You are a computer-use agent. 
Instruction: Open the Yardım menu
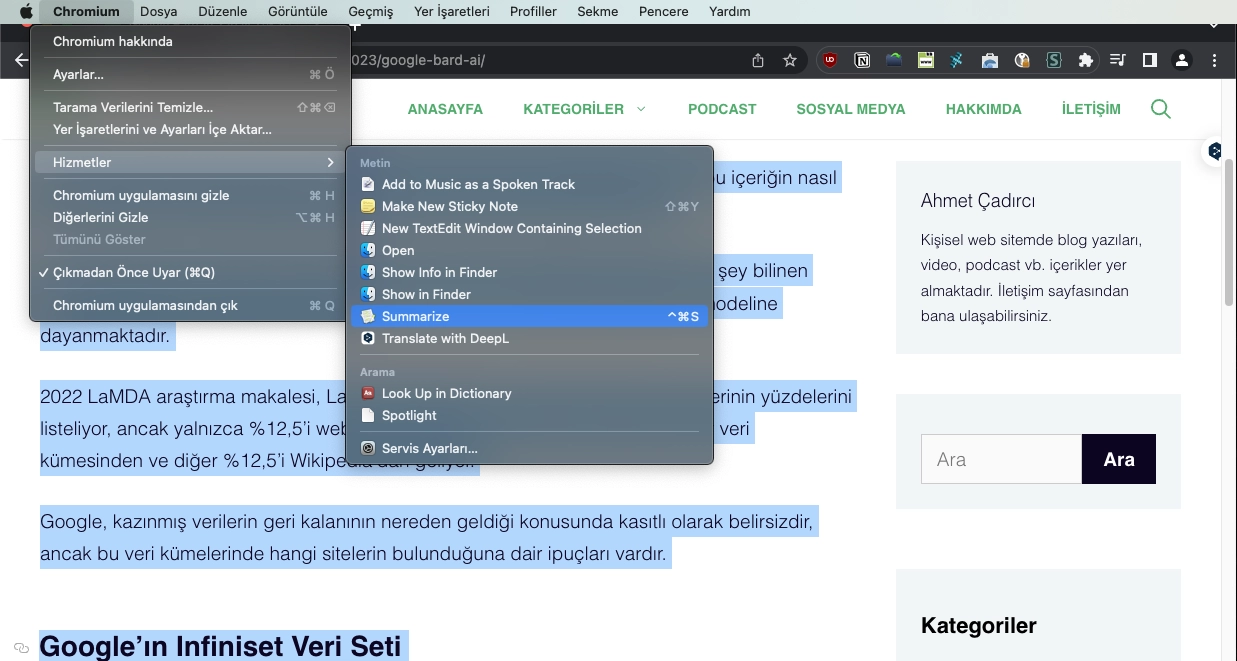pos(729,12)
